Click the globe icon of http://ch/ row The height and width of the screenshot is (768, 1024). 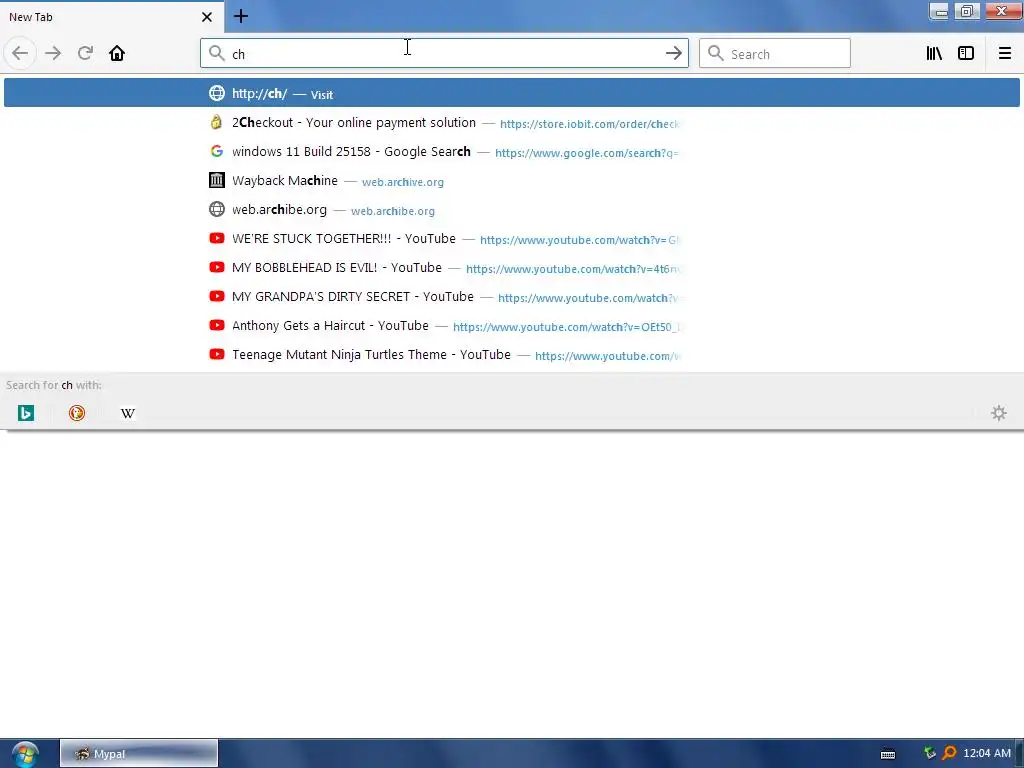(x=217, y=93)
